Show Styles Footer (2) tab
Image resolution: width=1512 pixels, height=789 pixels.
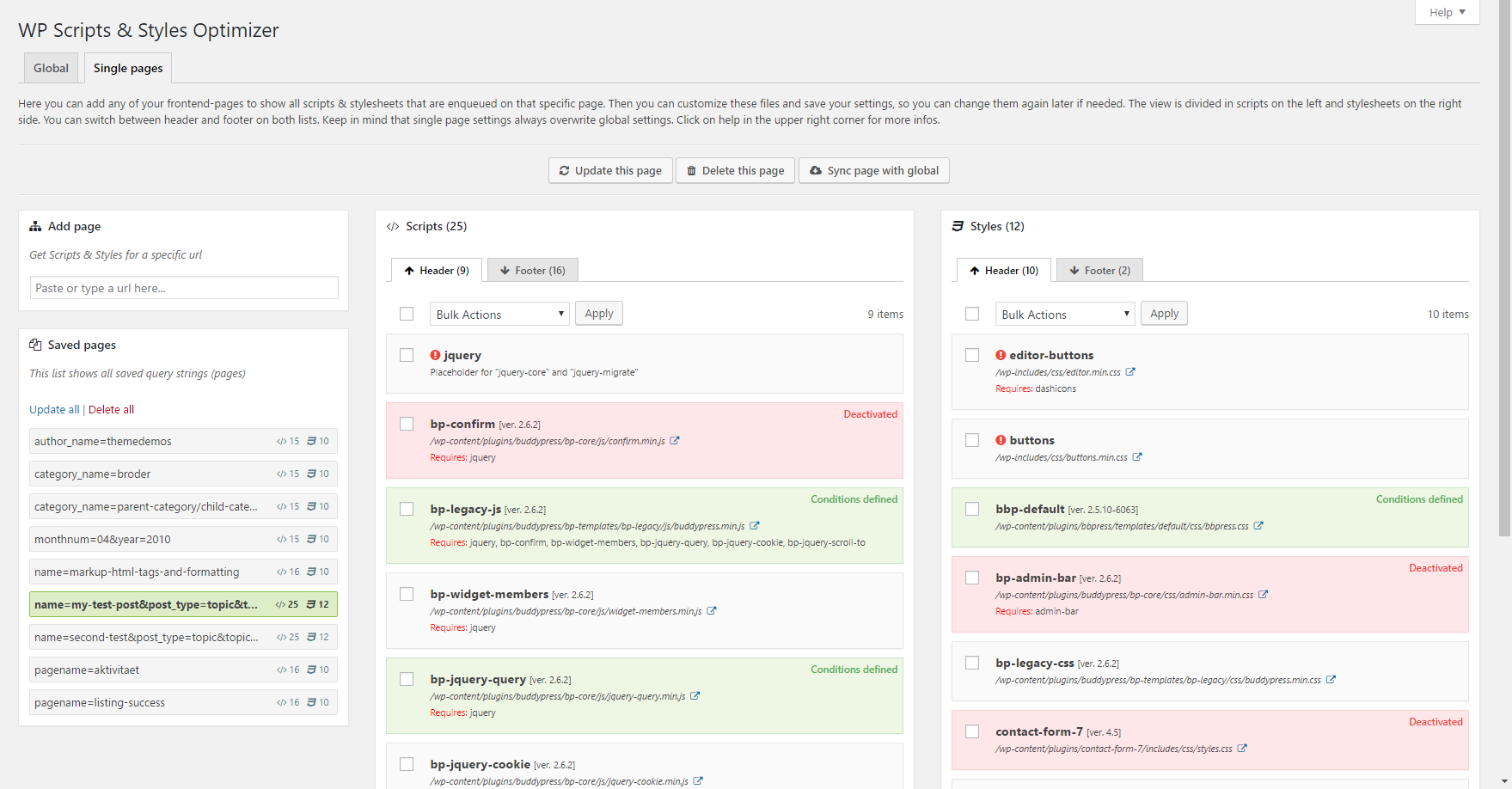point(1099,270)
